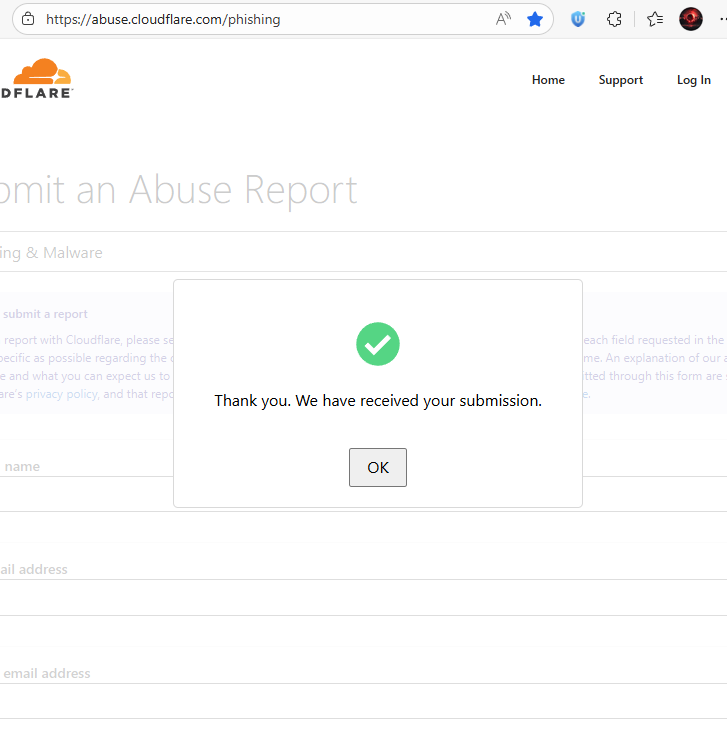Click the 'submit a report' heading
The image size is (727, 742).
(45, 314)
